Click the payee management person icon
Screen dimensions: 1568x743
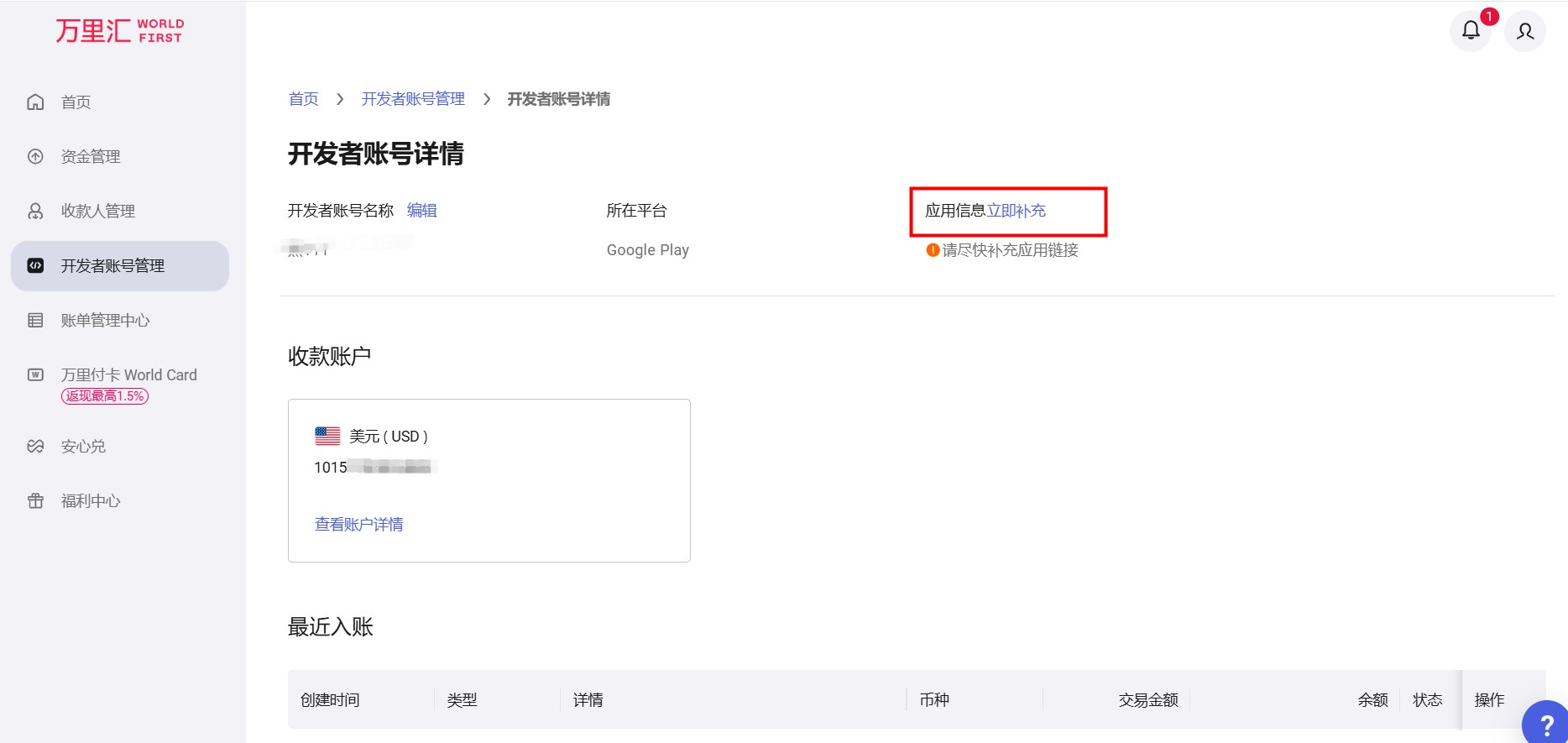[35, 212]
